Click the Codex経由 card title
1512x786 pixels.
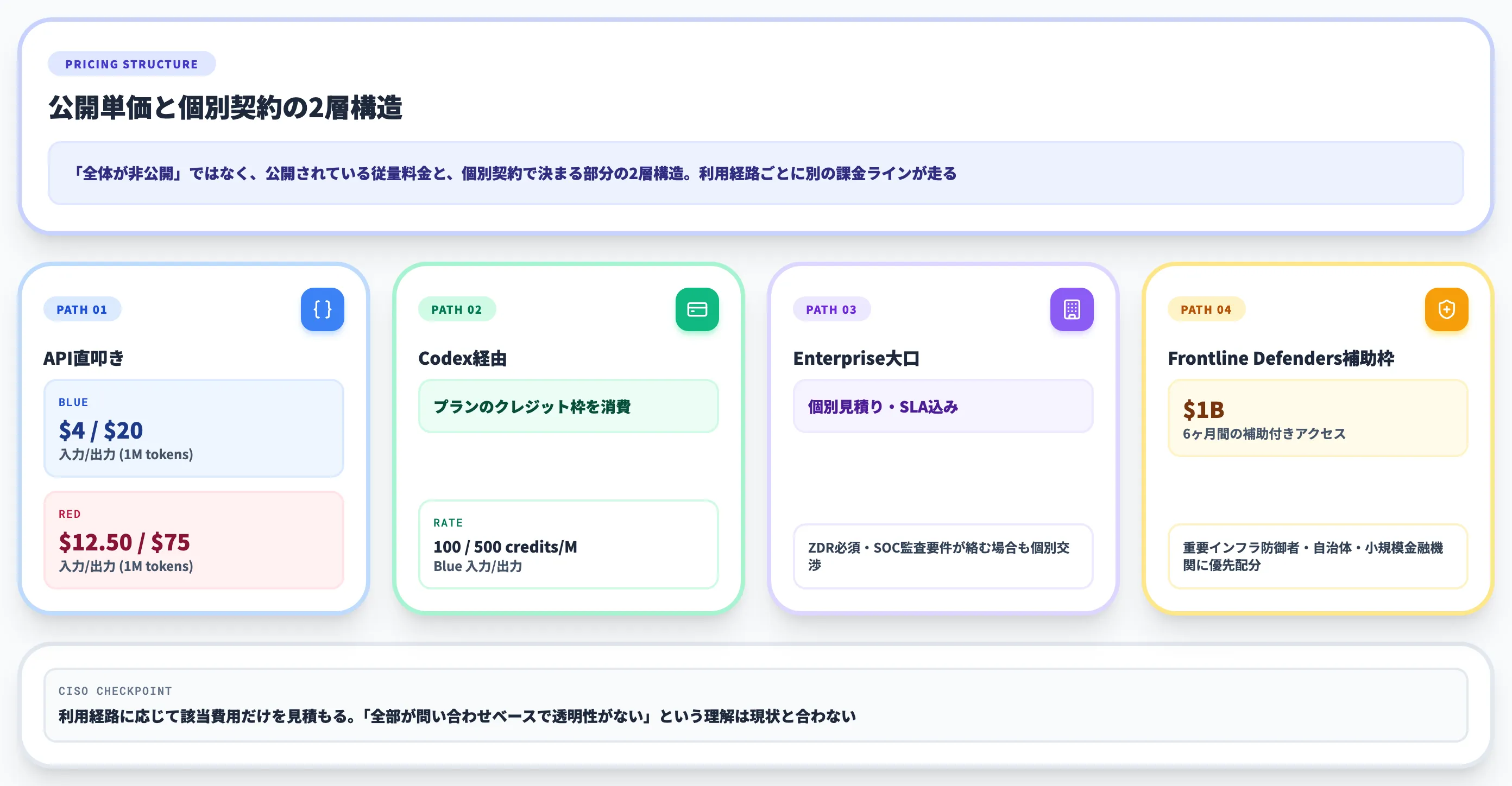point(463,358)
